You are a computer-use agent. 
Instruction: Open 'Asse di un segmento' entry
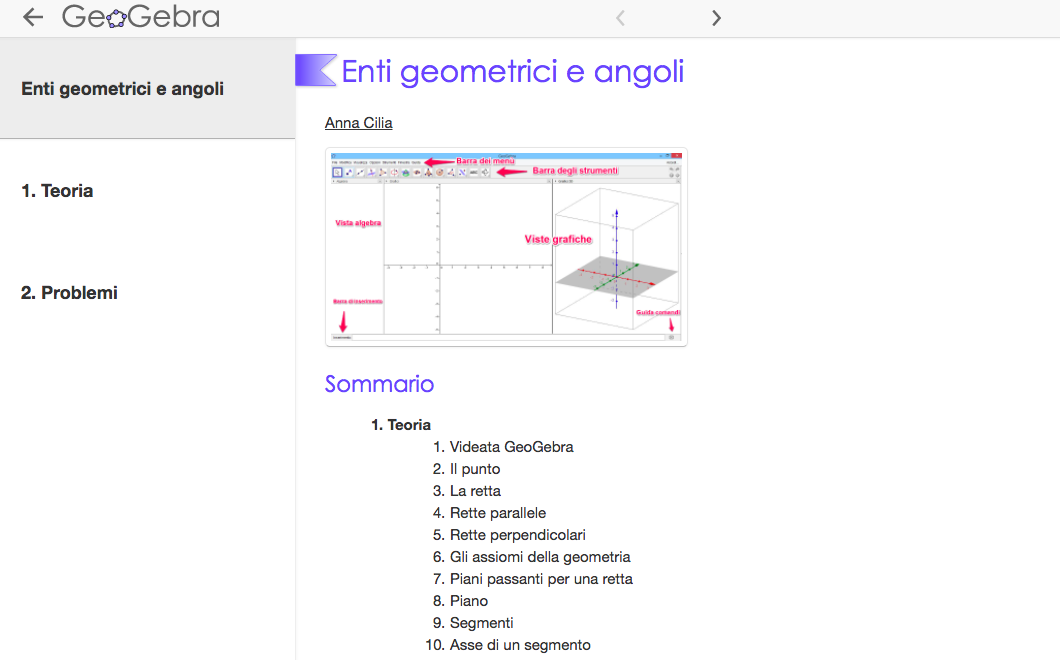pyautogui.click(x=521, y=645)
